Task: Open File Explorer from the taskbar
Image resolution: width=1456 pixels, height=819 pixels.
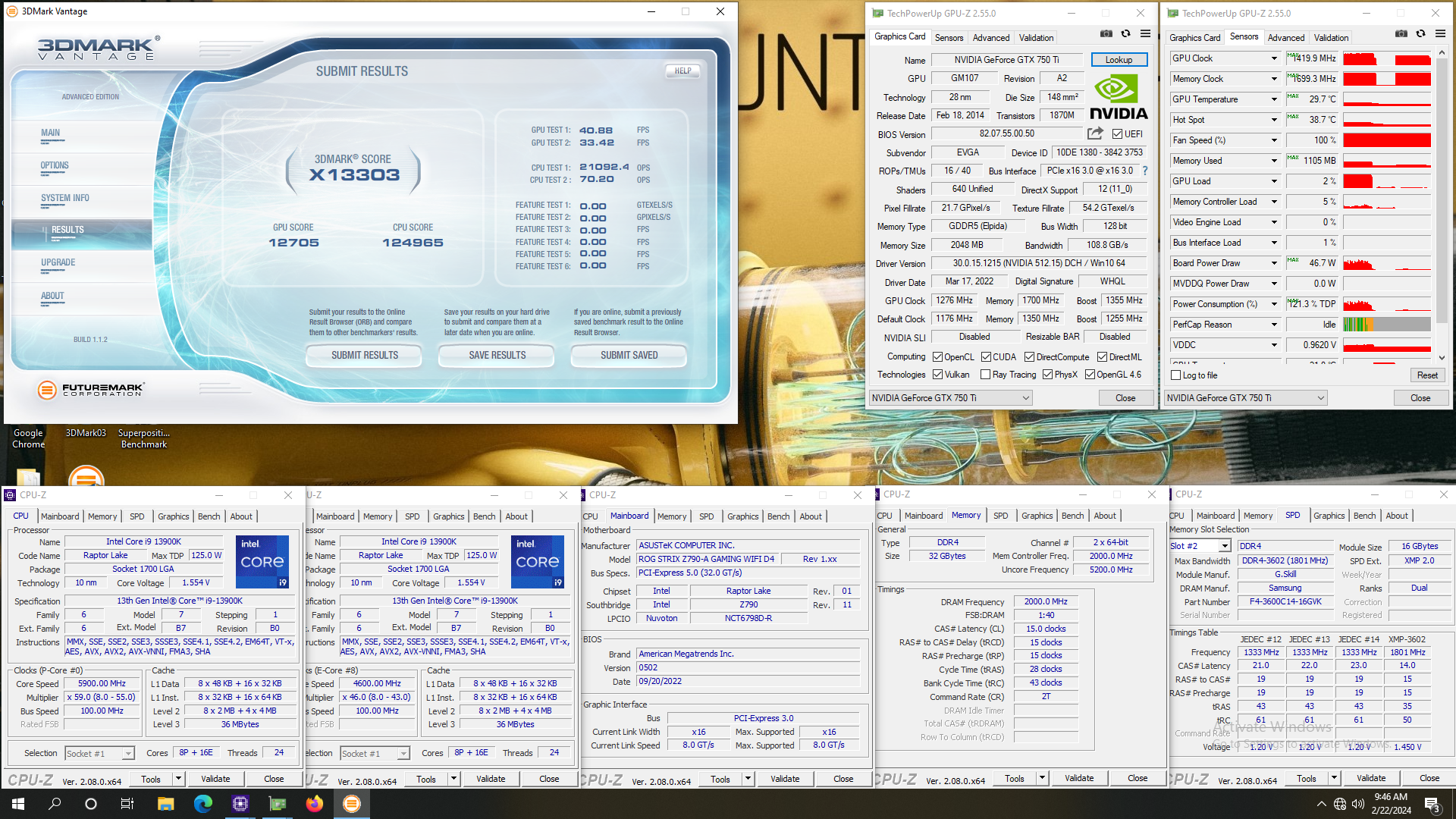Action: point(166,804)
